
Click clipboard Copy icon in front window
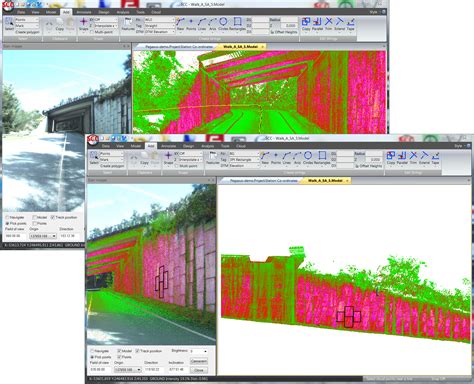tap(144, 158)
